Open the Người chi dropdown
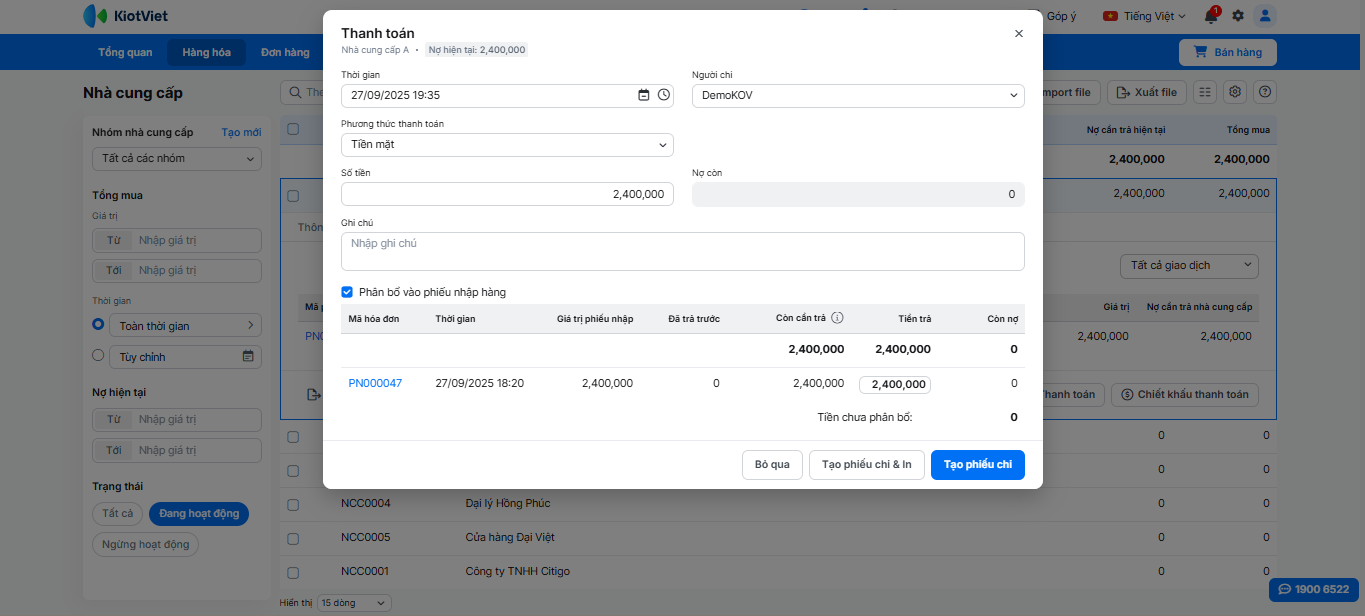Screen dimensions: 1365x616 (x=858, y=96)
